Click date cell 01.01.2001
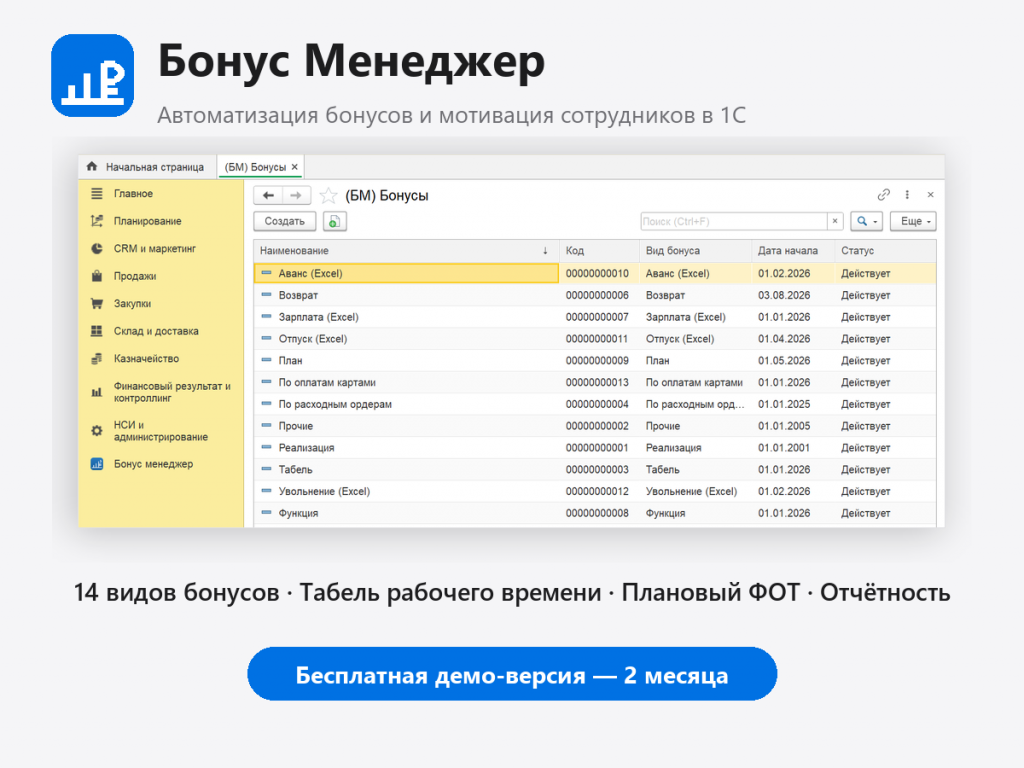Viewport: 1024px width, 768px height. [784, 447]
